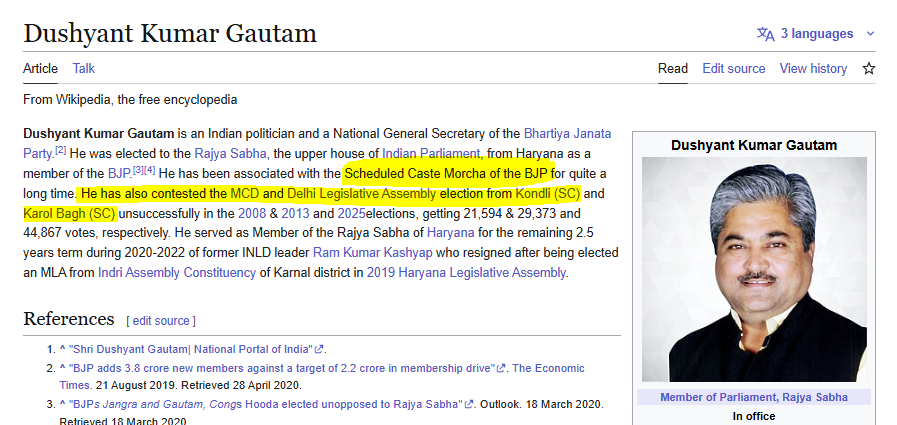Switch to the Article tab
The height and width of the screenshot is (425, 897).
tap(40, 69)
